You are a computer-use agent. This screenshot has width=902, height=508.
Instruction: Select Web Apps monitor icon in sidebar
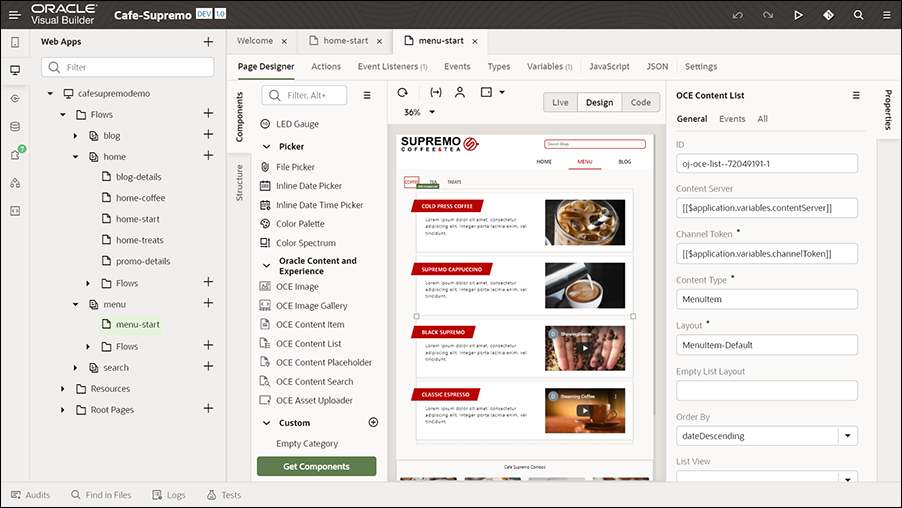16,70
